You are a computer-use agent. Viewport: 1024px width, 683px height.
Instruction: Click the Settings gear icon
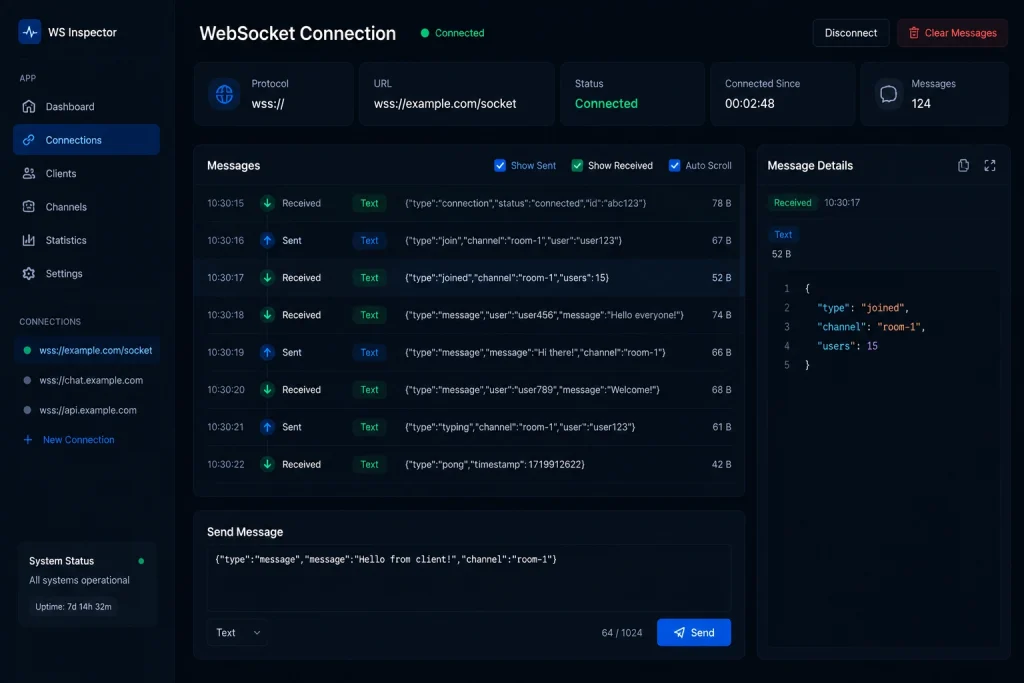29,273
